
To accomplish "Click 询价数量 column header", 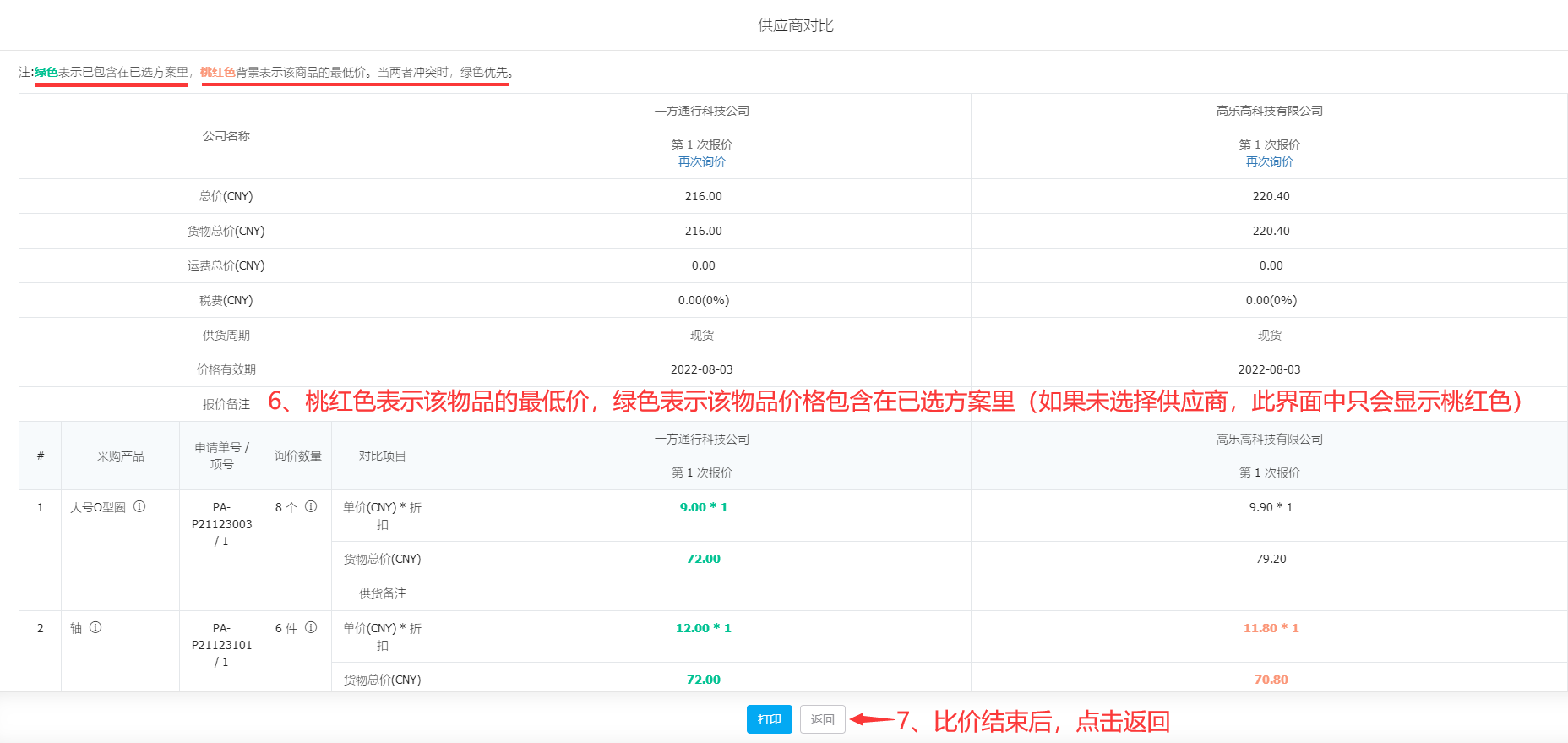I will click(297, 456).
